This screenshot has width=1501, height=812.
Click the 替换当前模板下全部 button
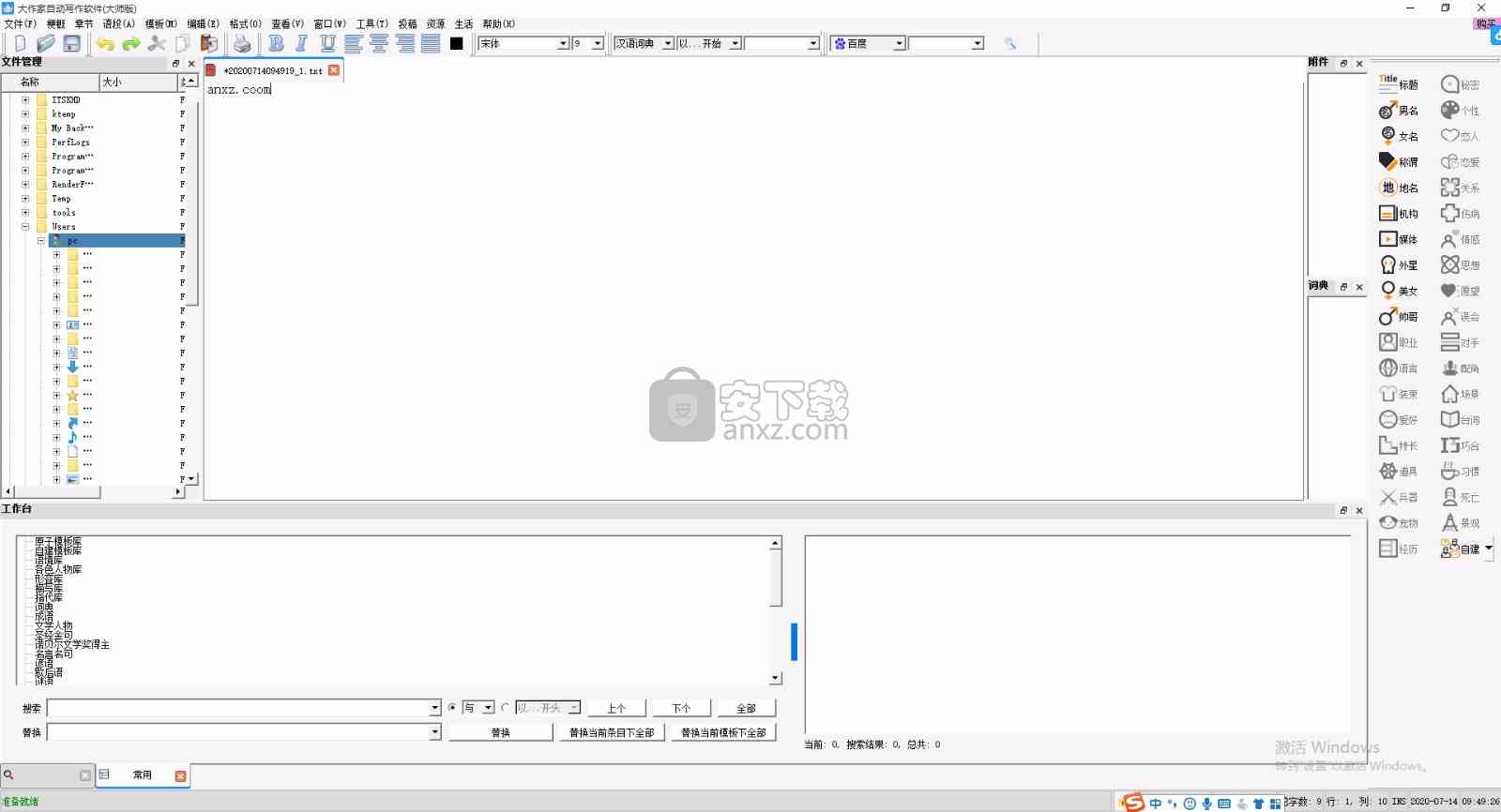(723, 732)
